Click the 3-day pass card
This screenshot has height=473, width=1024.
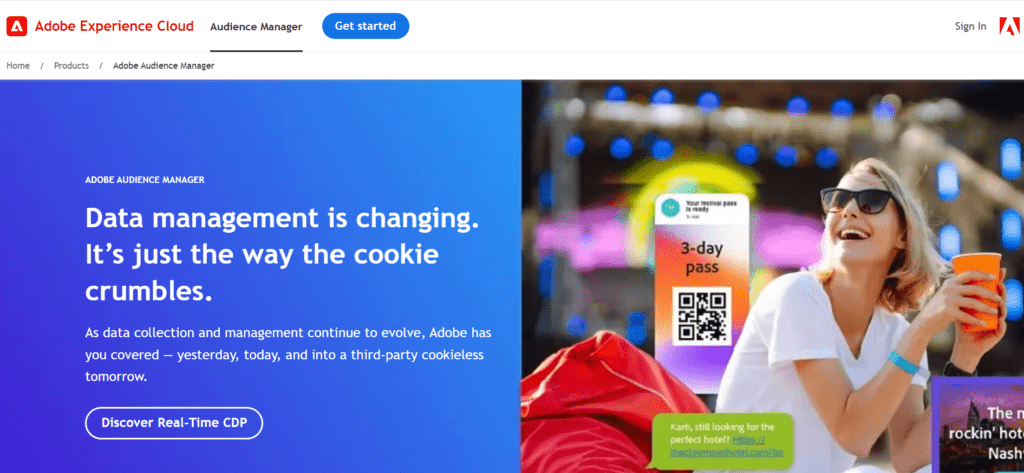(702, 292)
